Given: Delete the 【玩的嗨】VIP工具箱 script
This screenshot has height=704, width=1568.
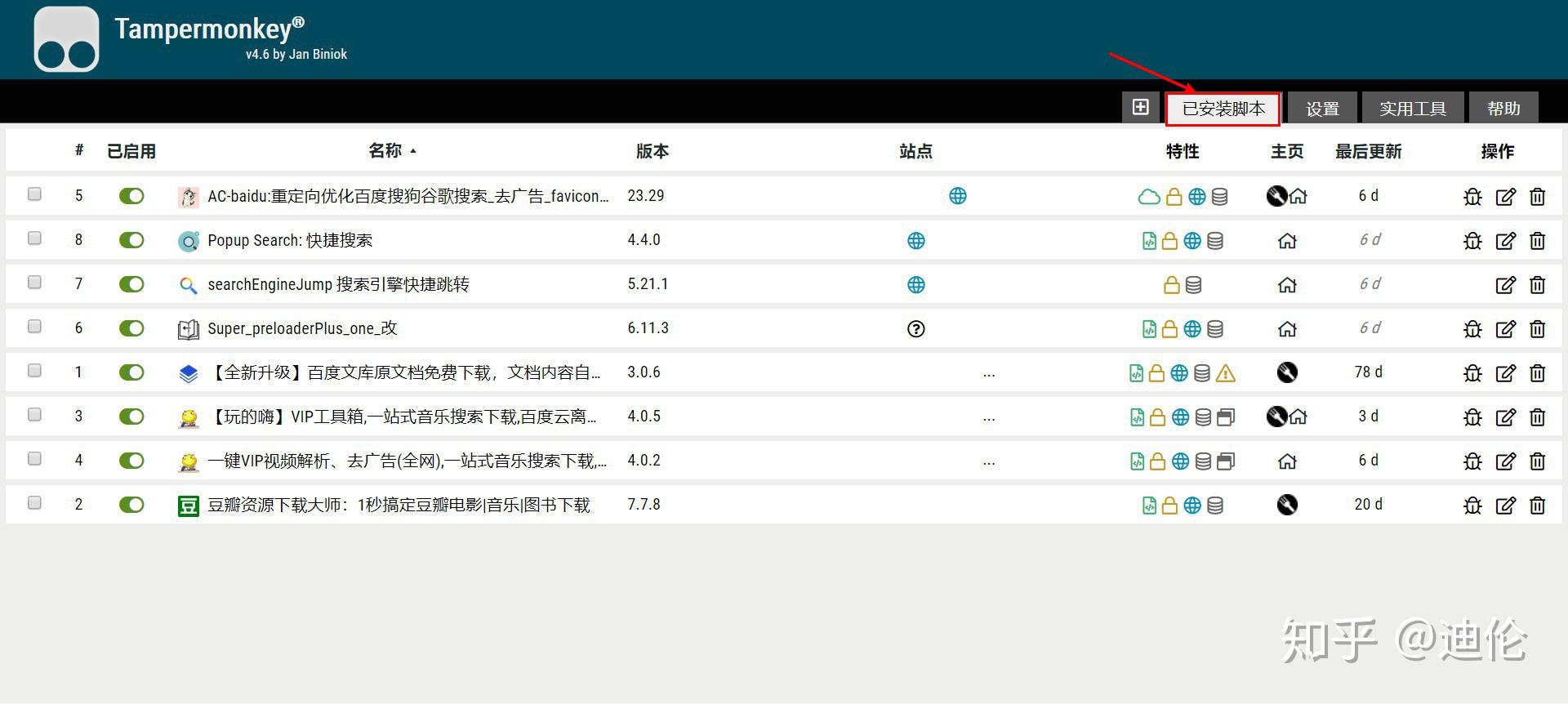Looking at the screenshot, I should pos(1538,417).
